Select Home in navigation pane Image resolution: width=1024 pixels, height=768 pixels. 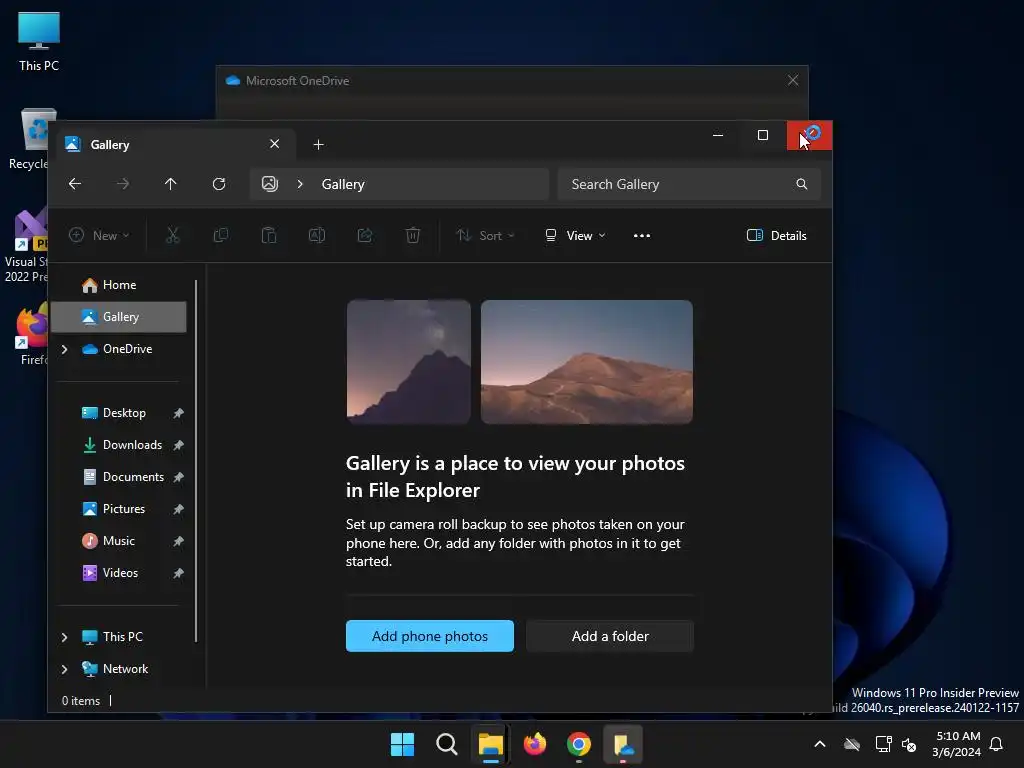pyautogui.click(x=118, y=285)
